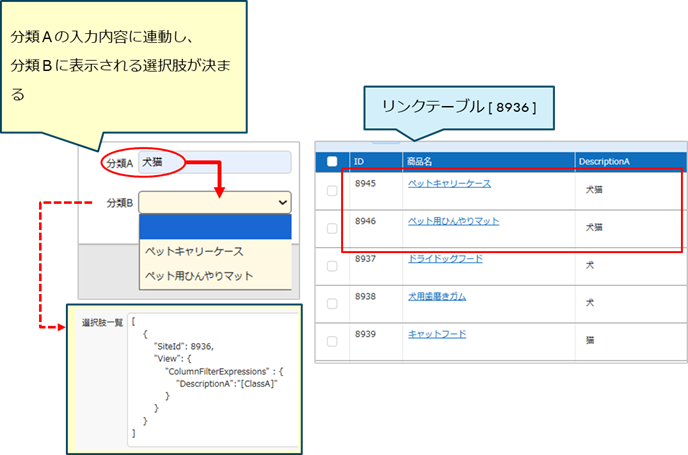Tick the checkbox for row ID 8945

pos(333,190)
